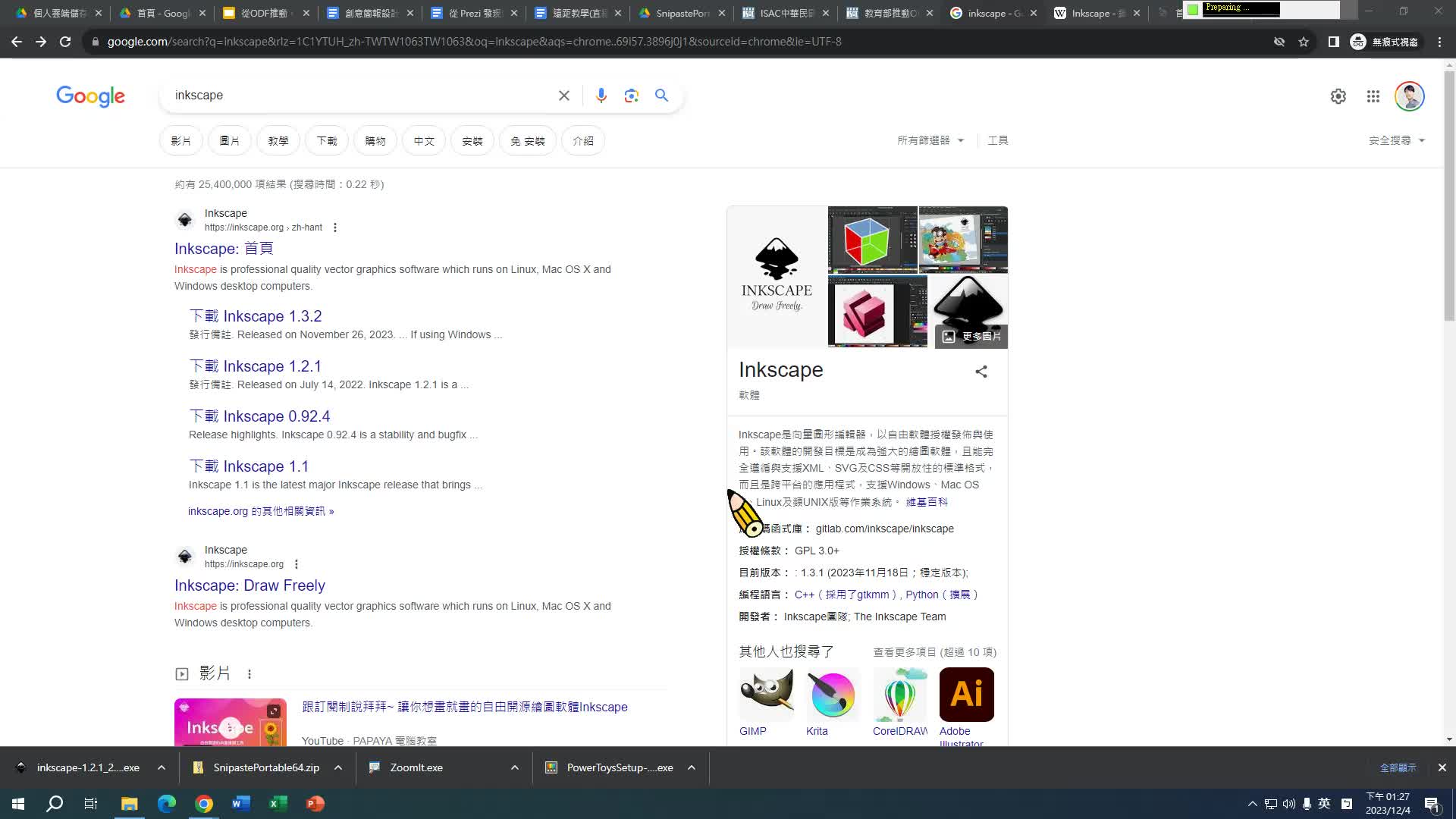Open PowerPoint from the taskbar
The image size is (1456, 819).
[x=315, y=804]
